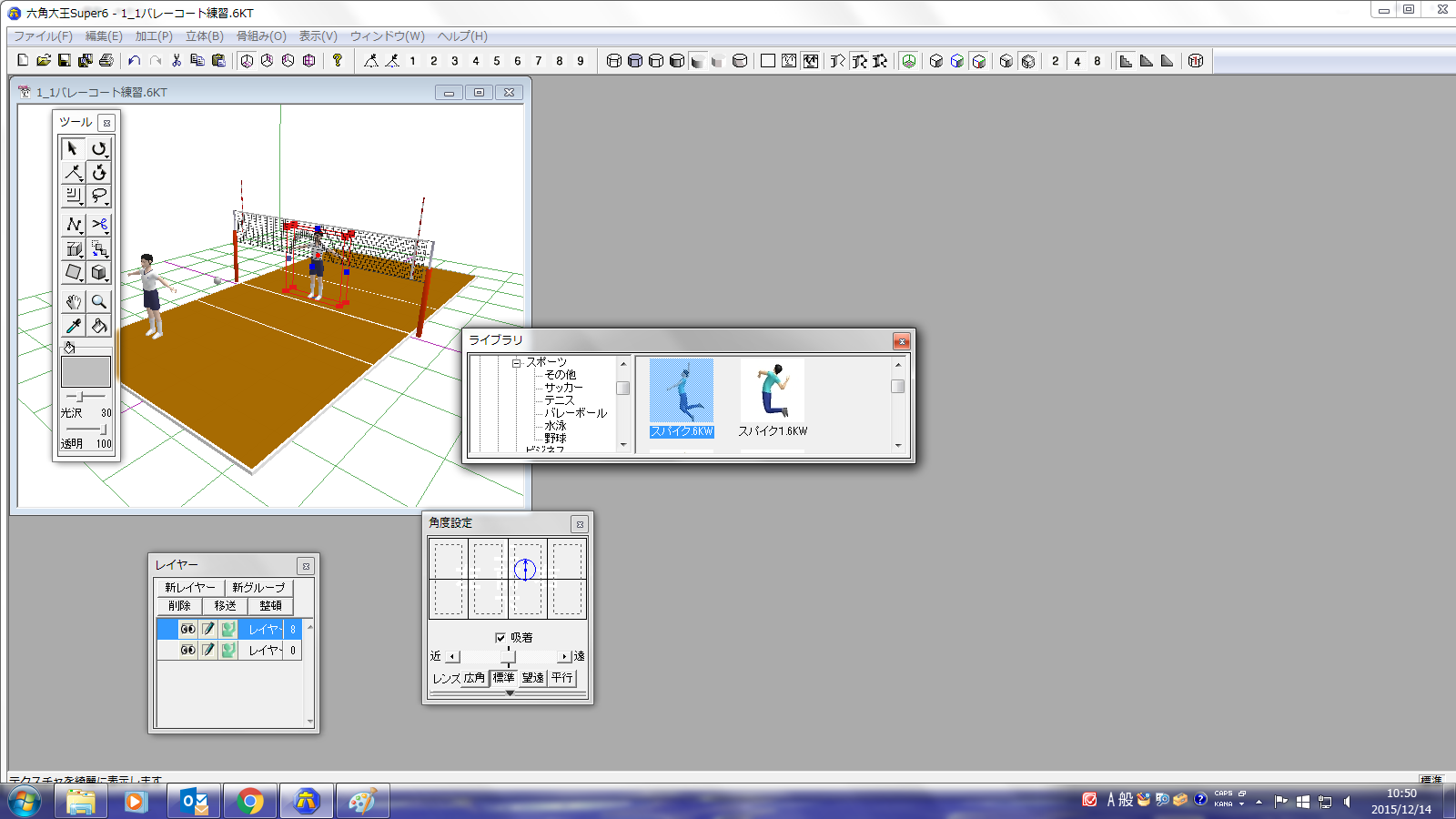This screenshot has width=1456, height=819.
Task: Open the 骨組み(O) menu
Action: tap(261, 36)
